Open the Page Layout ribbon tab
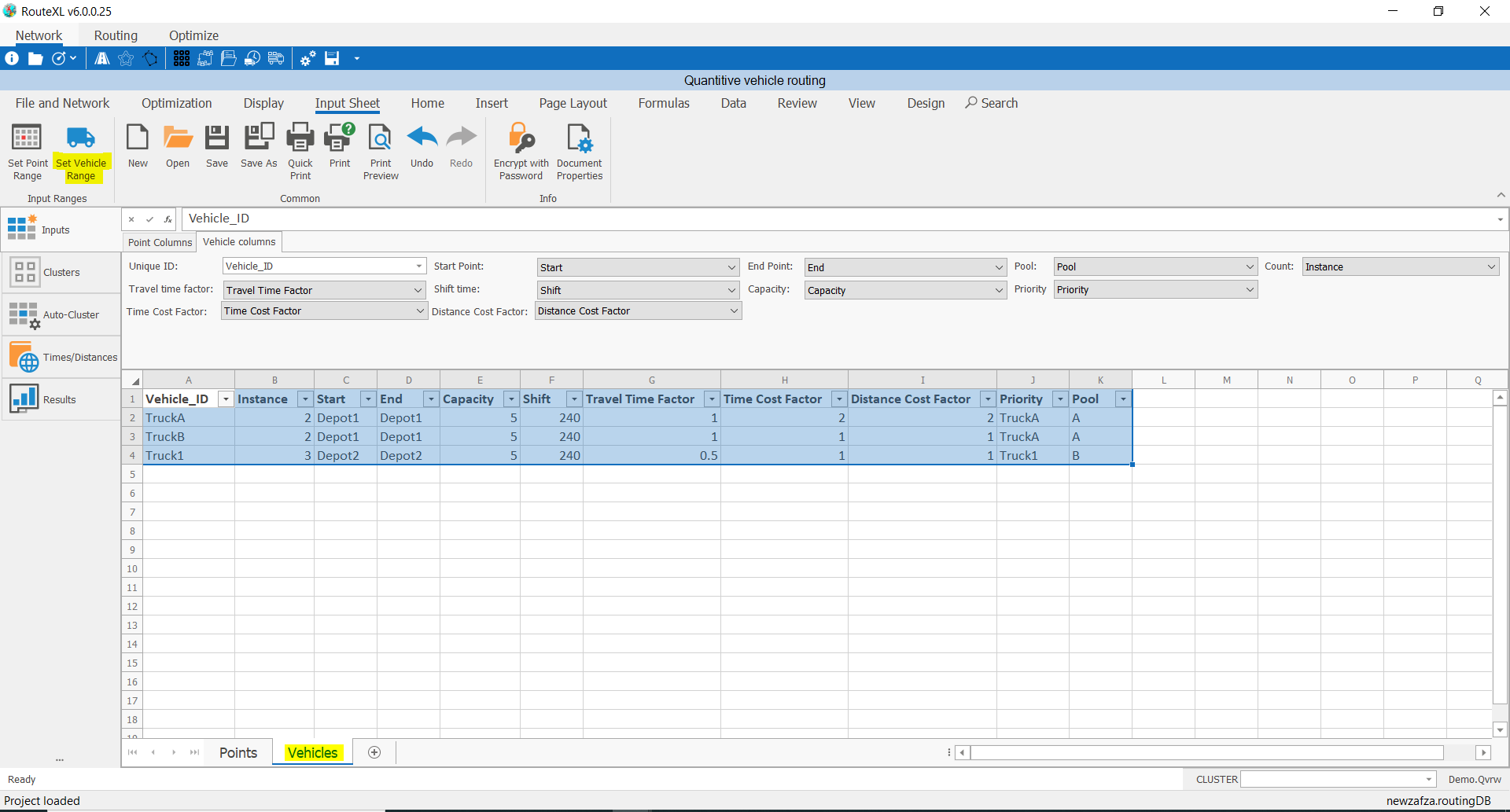Image resolution: width=1510 pixels, height=812 pixels. pos(573,103)
